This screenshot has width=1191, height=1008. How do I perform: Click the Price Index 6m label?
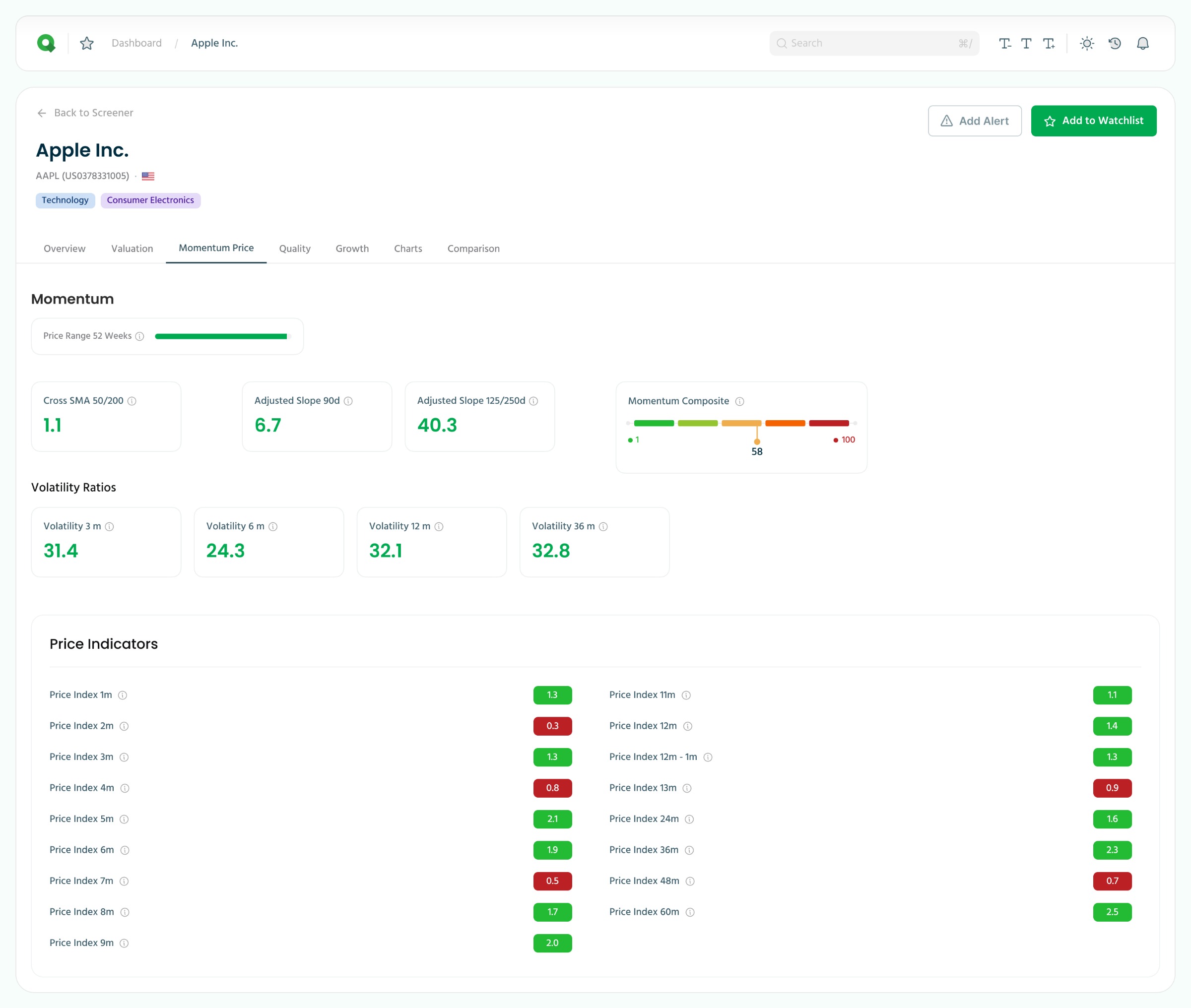82,850
